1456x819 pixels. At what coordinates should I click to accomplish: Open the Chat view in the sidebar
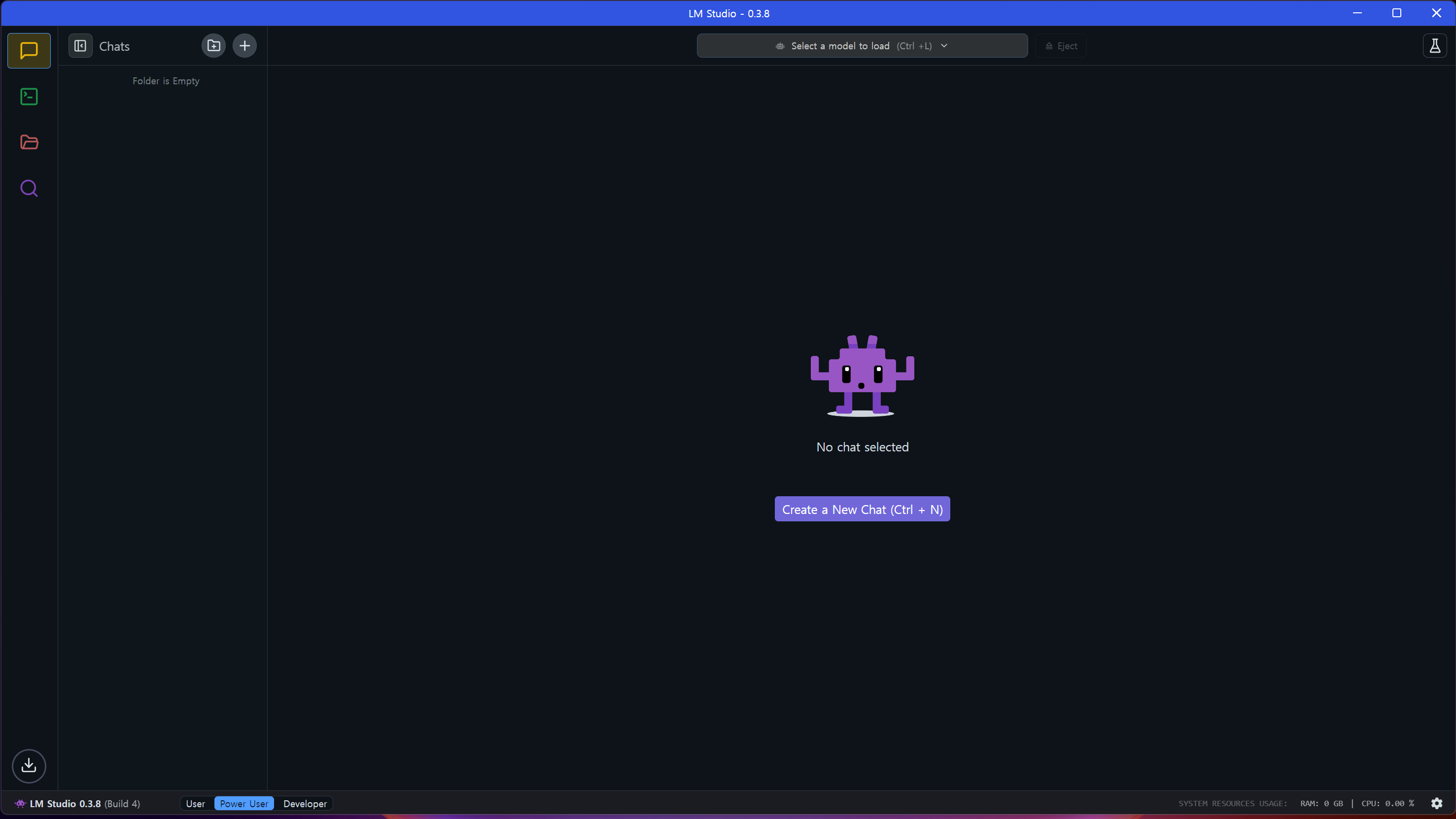point(29,51)
